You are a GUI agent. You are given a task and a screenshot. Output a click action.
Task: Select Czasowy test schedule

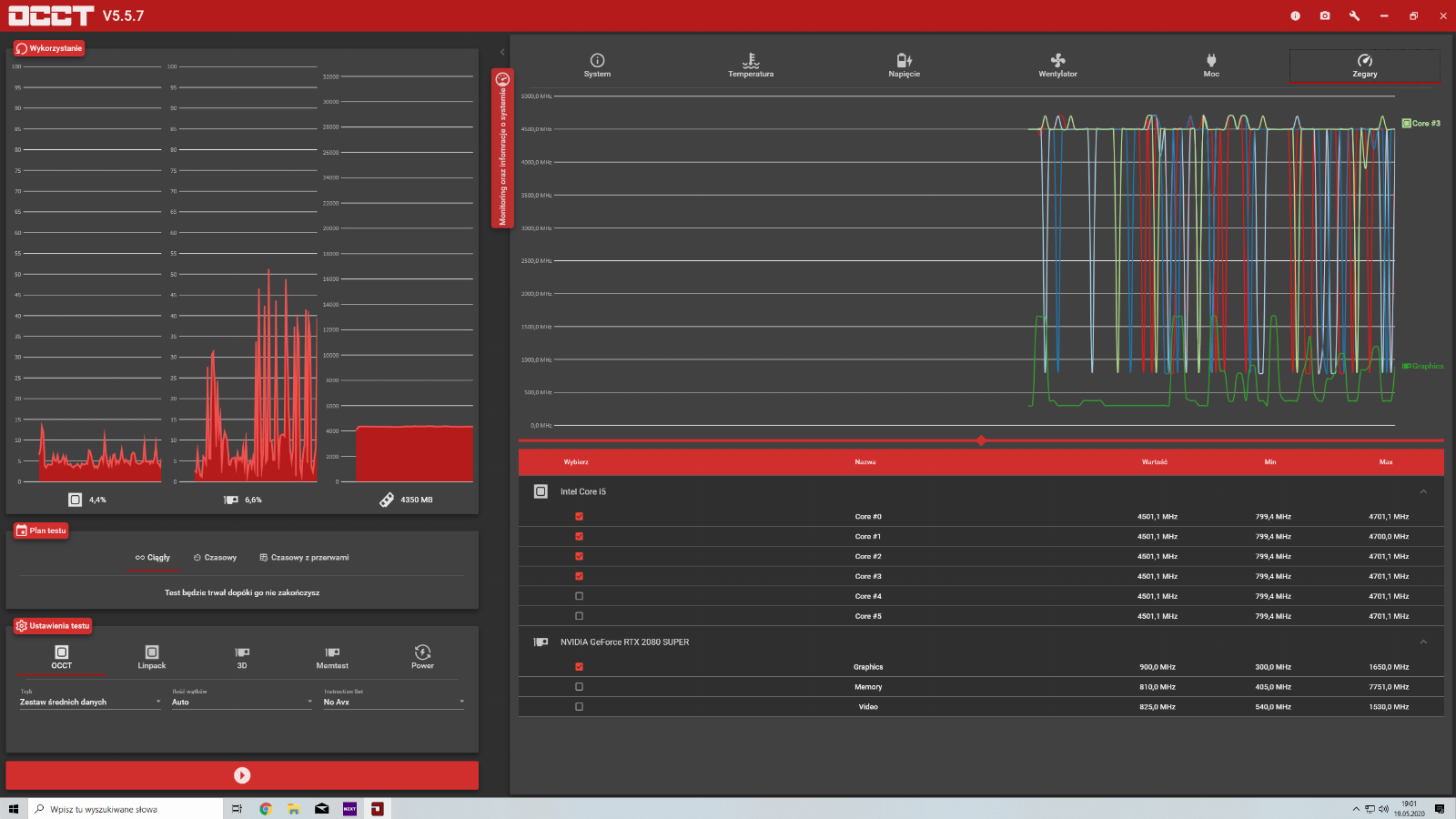pos(215,557)
